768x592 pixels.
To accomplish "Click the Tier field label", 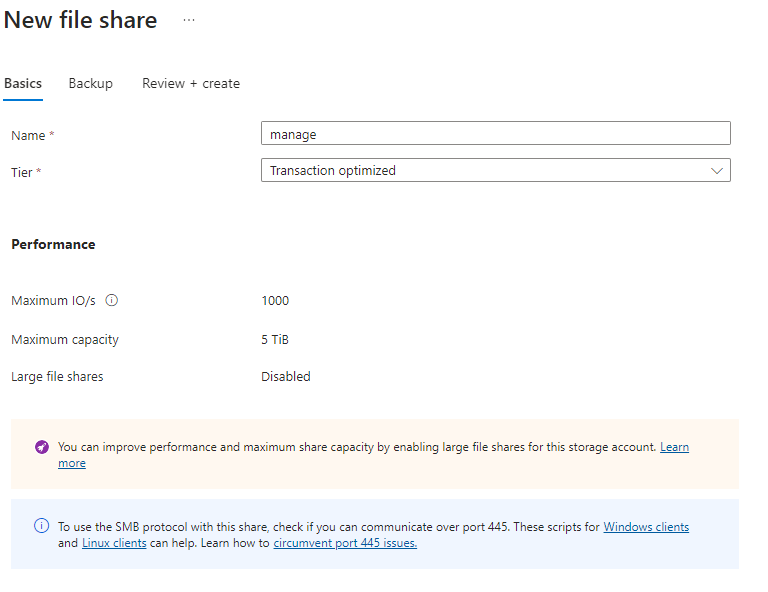I will 24,172.
